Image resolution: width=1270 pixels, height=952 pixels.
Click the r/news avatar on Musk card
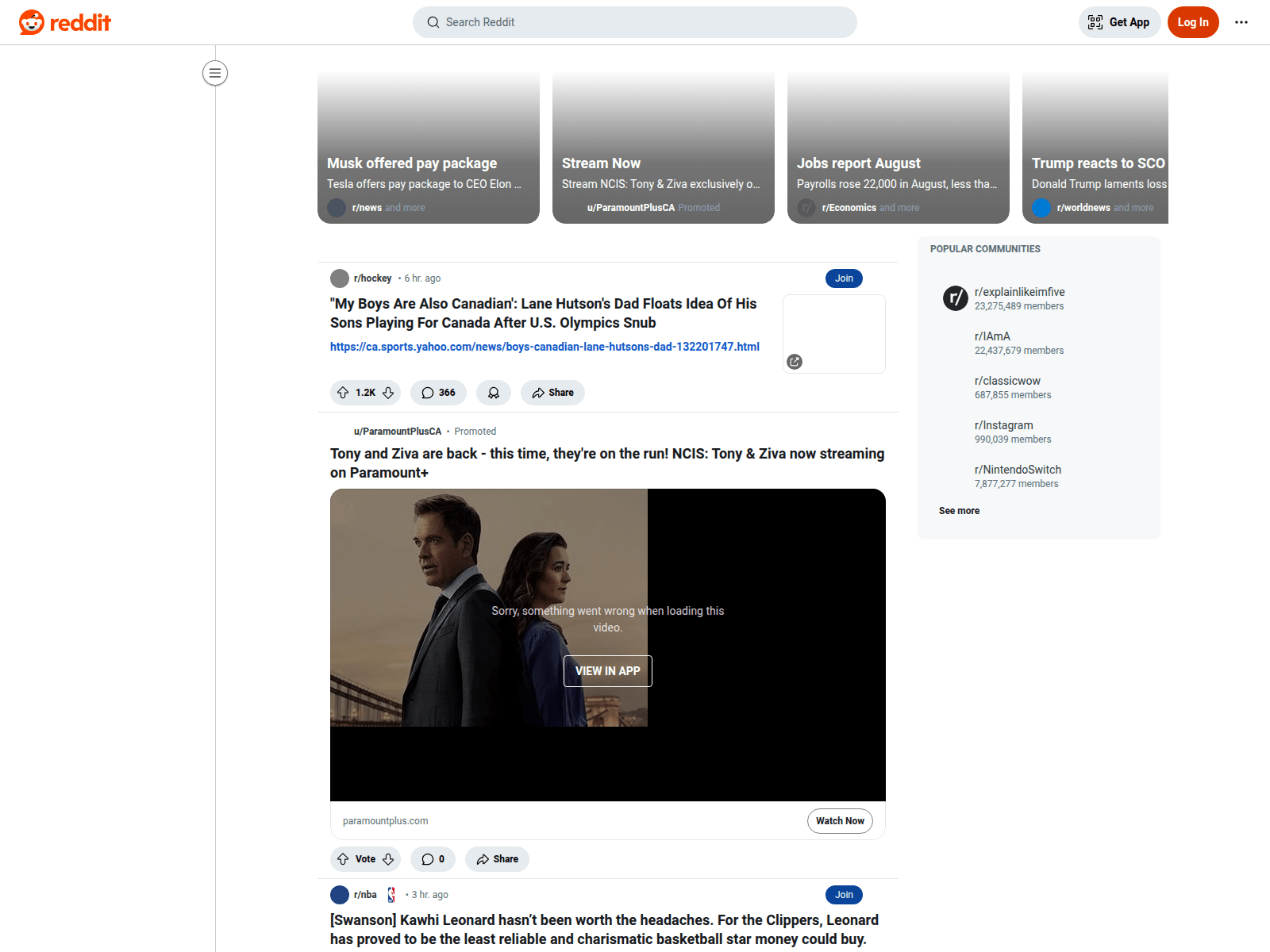pyautogui.click(x=337, y=208)
